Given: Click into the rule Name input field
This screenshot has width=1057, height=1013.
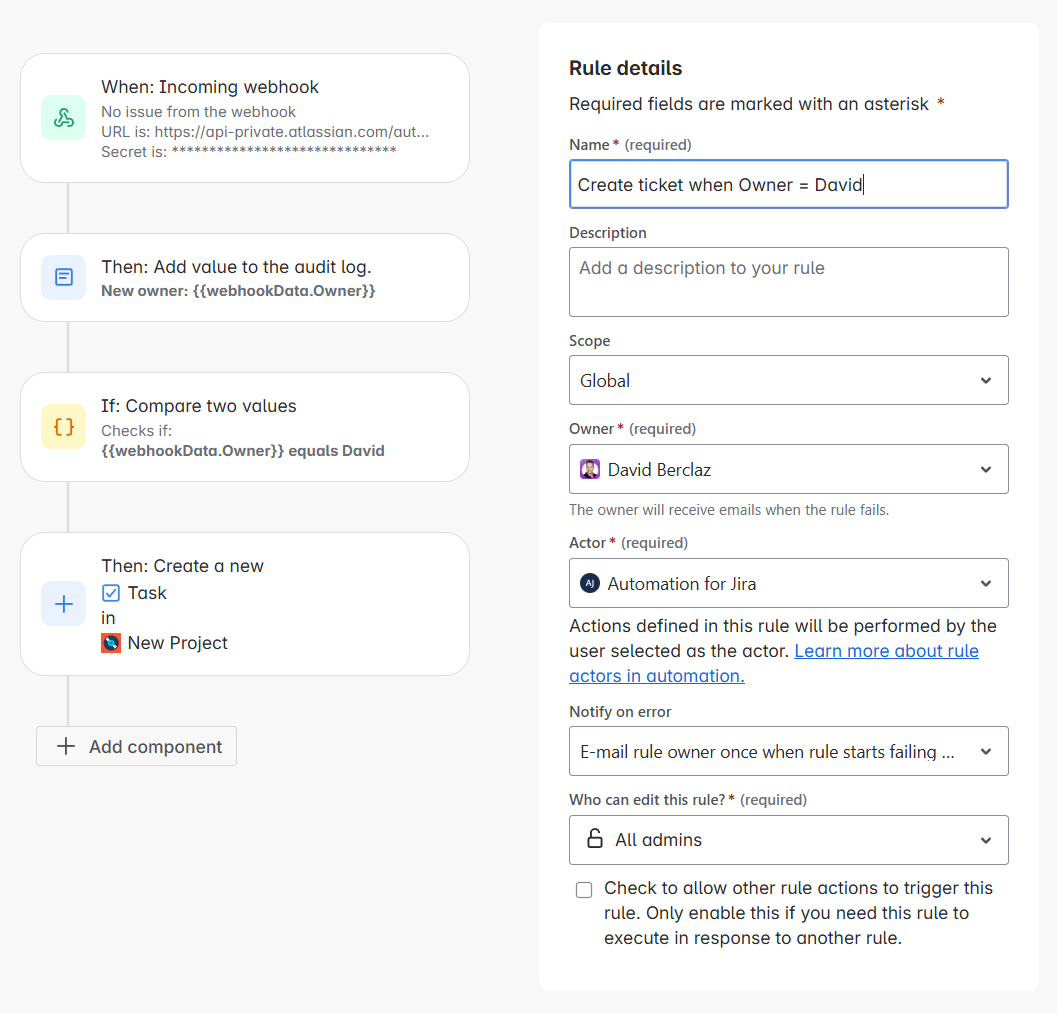Looking at the screenshot, I should (x=788, y=184).
